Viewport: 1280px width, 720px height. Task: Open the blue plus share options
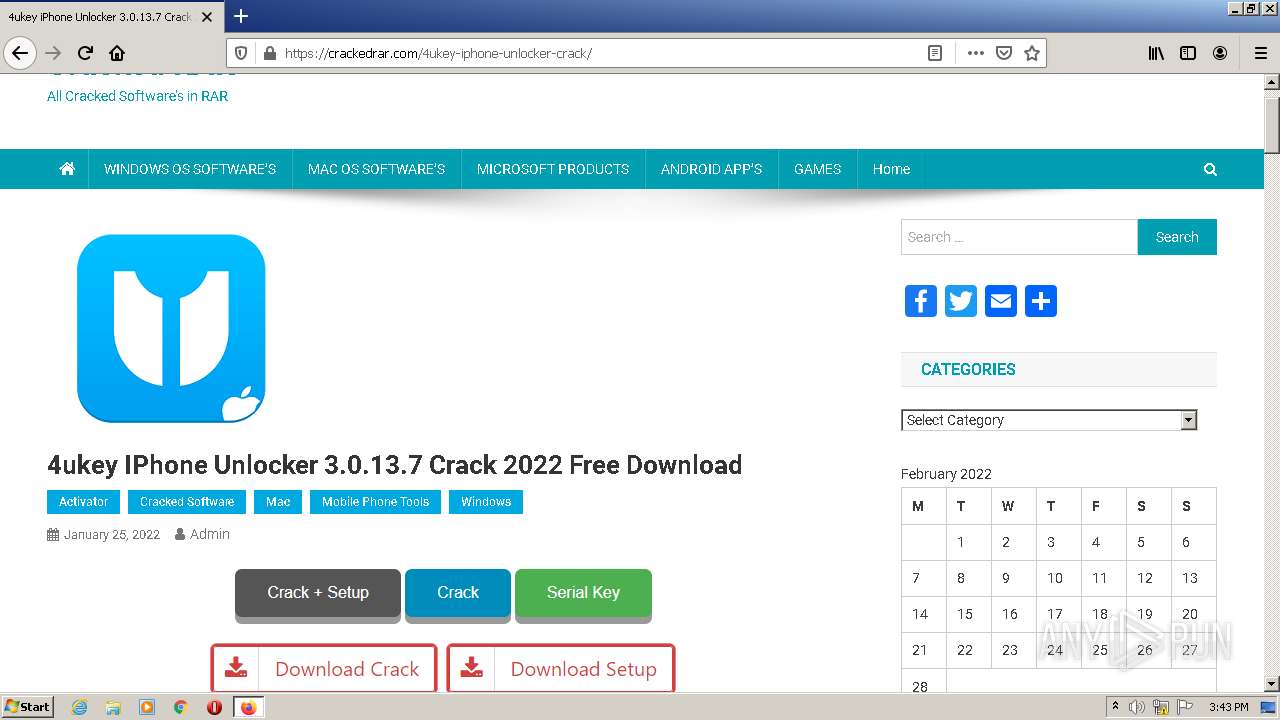tap(1041, 301)
